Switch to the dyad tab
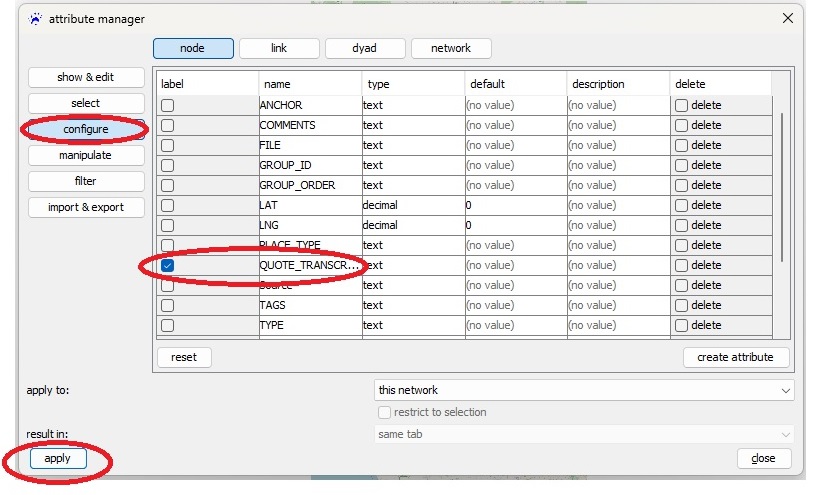Screen dimensions: 819x495 click(364, 48)
